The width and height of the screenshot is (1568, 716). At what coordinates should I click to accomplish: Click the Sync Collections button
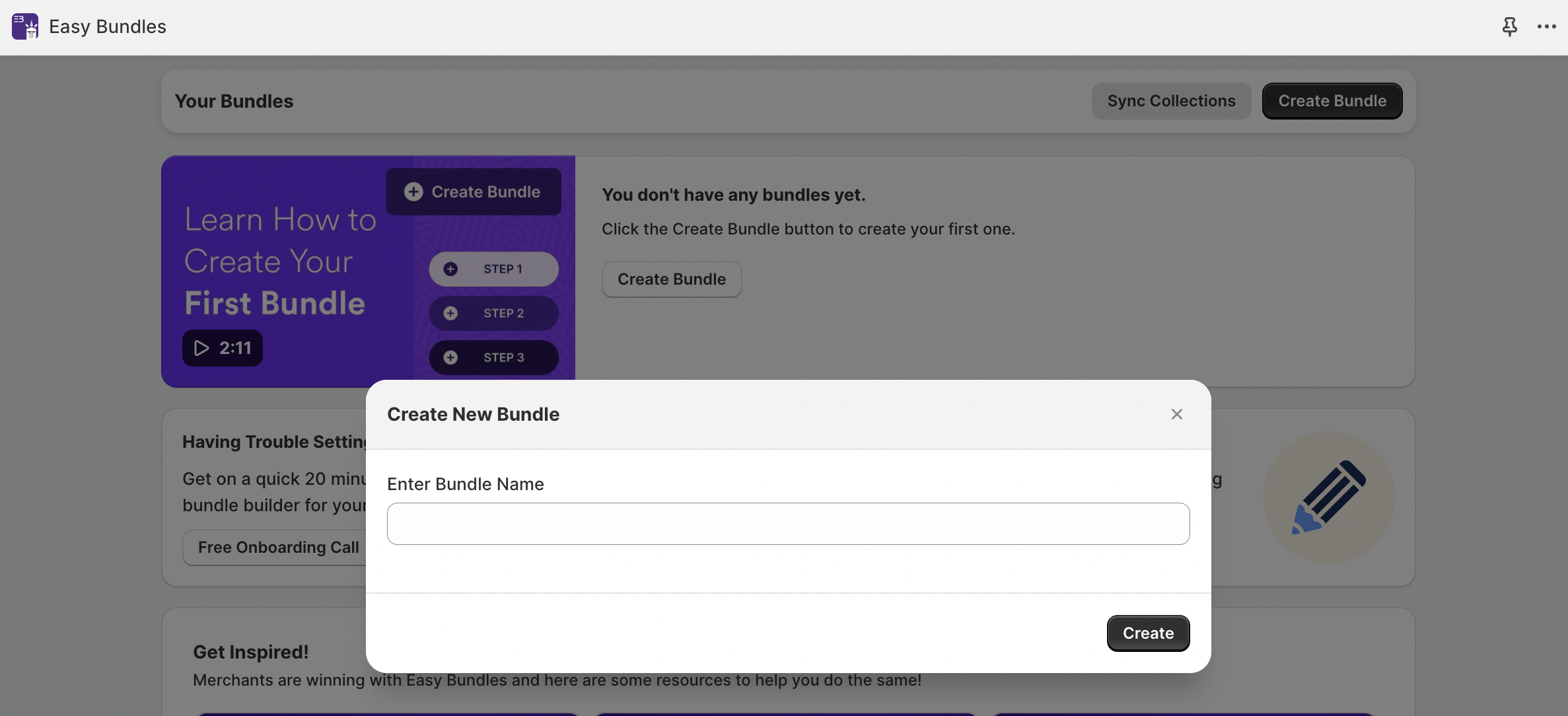point(1171,101)
